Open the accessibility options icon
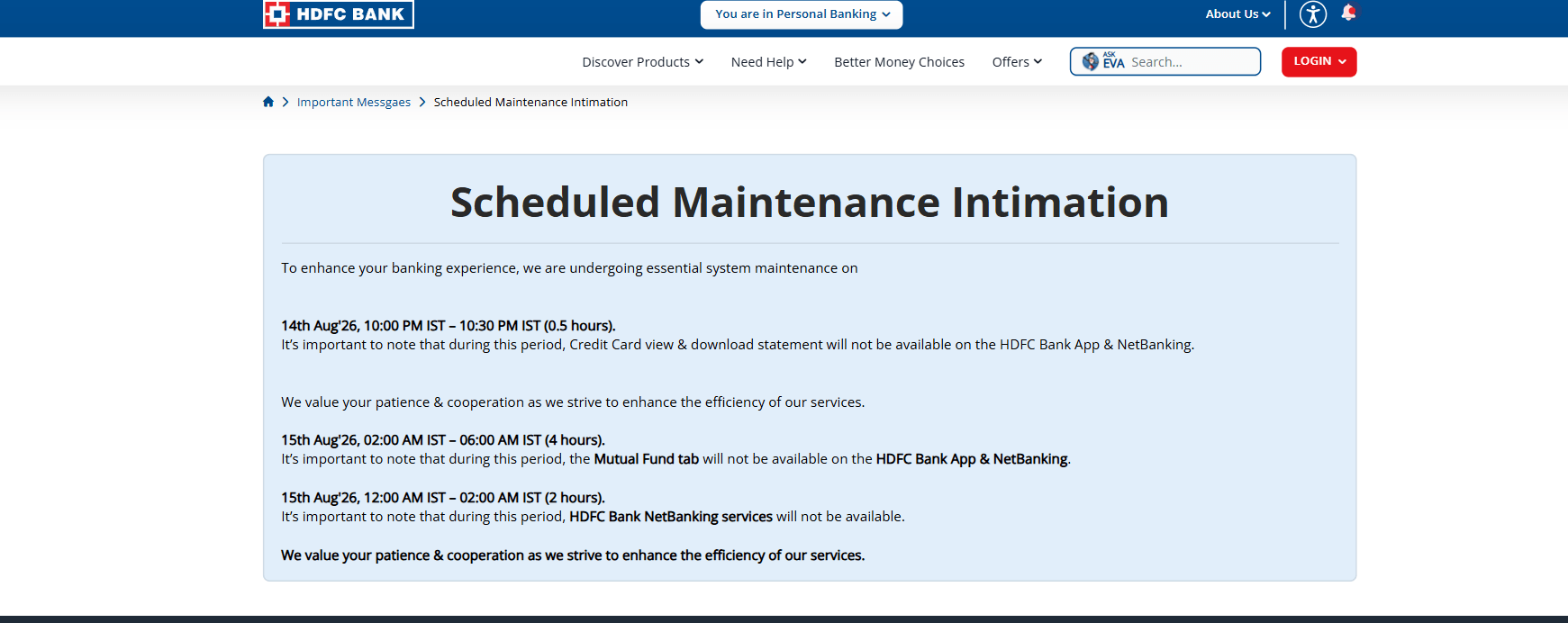The width and height of the screenshot is (1568, 623). [x=1313, y=14]
